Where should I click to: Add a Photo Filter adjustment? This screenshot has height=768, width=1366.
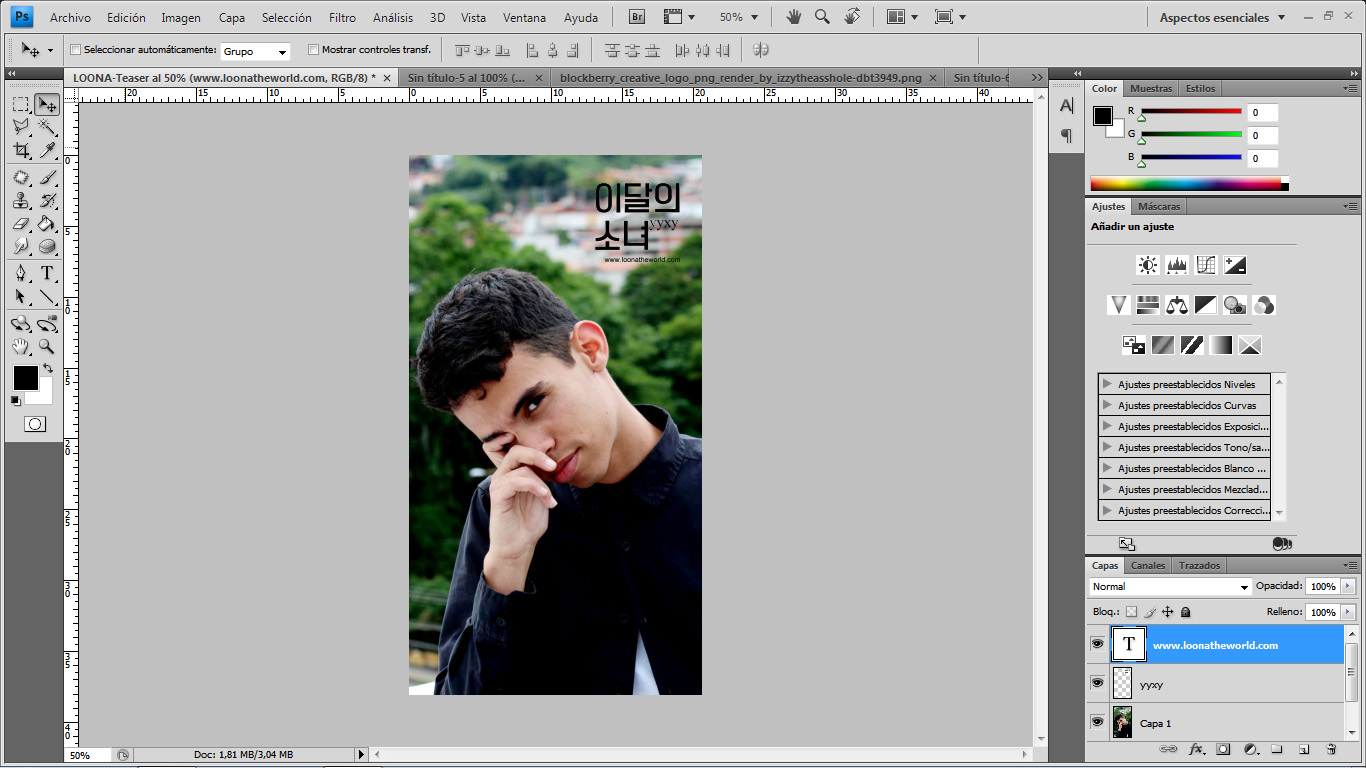click(1235, 305)
